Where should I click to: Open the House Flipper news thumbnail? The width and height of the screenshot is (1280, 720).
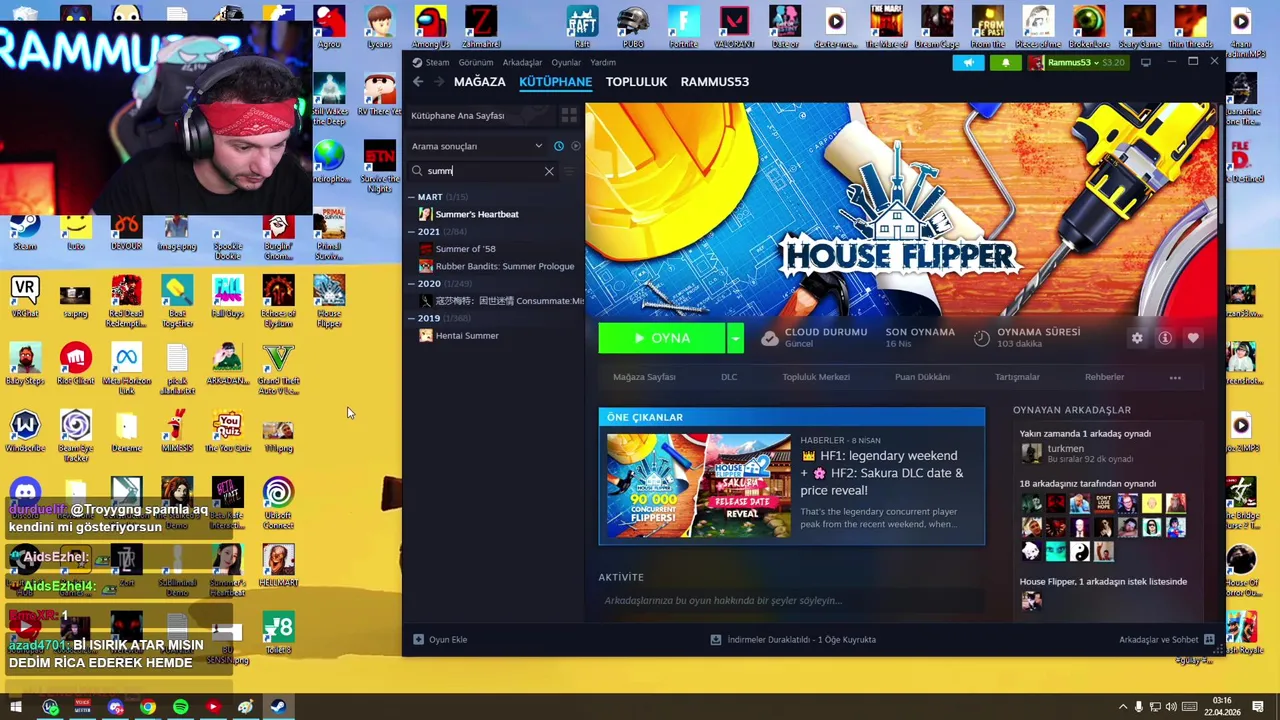pyautogui.click(x=699, y=485)
